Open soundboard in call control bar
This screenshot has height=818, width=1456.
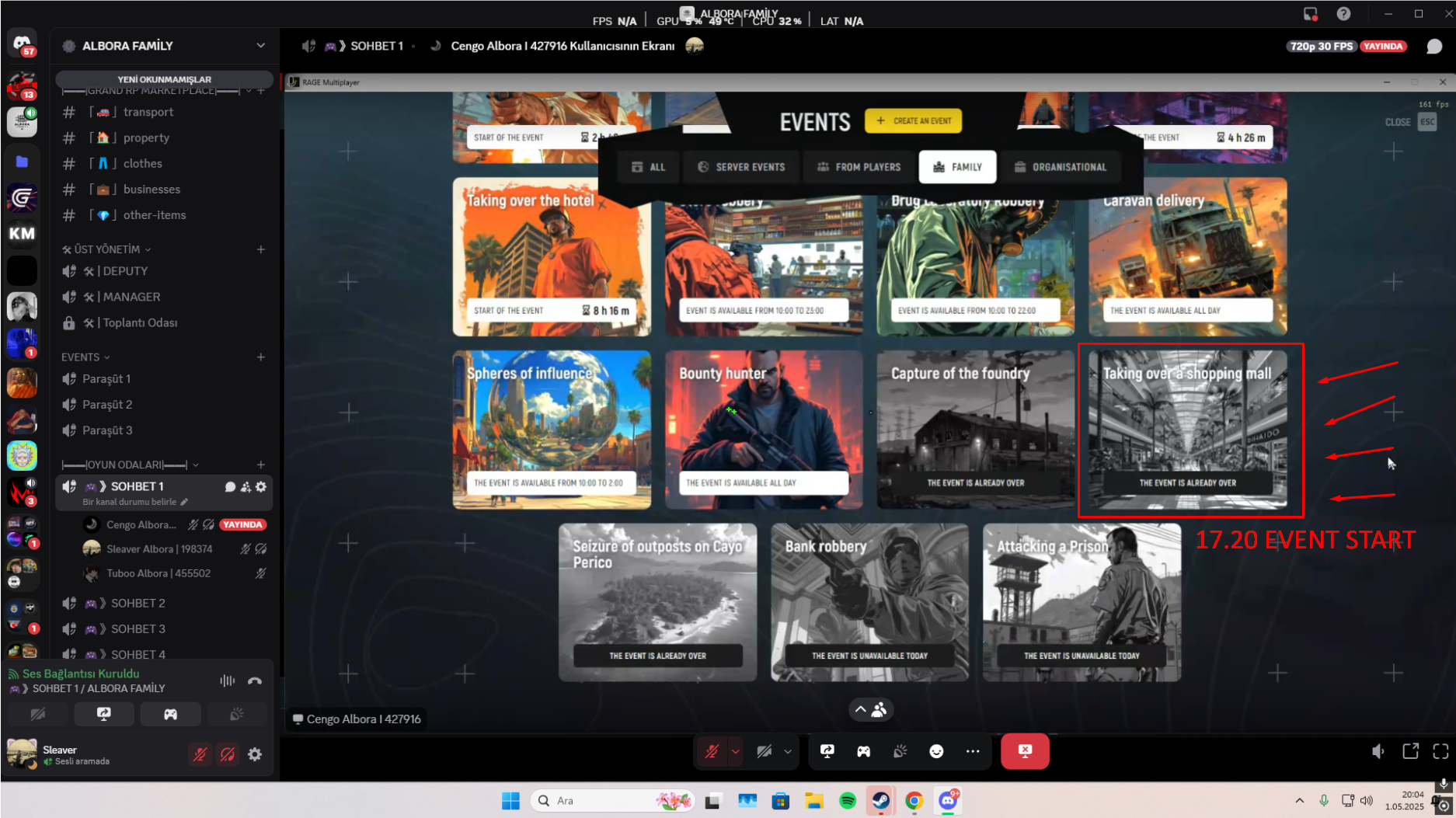coord(900,751)
